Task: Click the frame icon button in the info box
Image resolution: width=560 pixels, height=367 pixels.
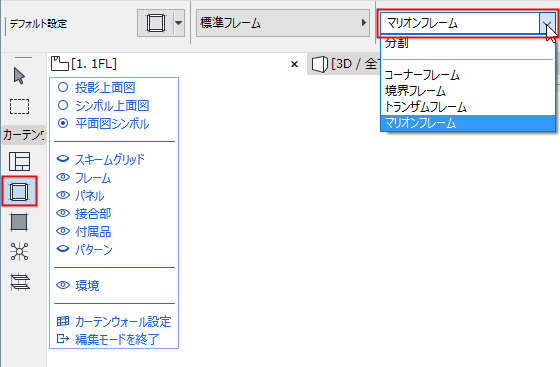Action: [156, 23]
